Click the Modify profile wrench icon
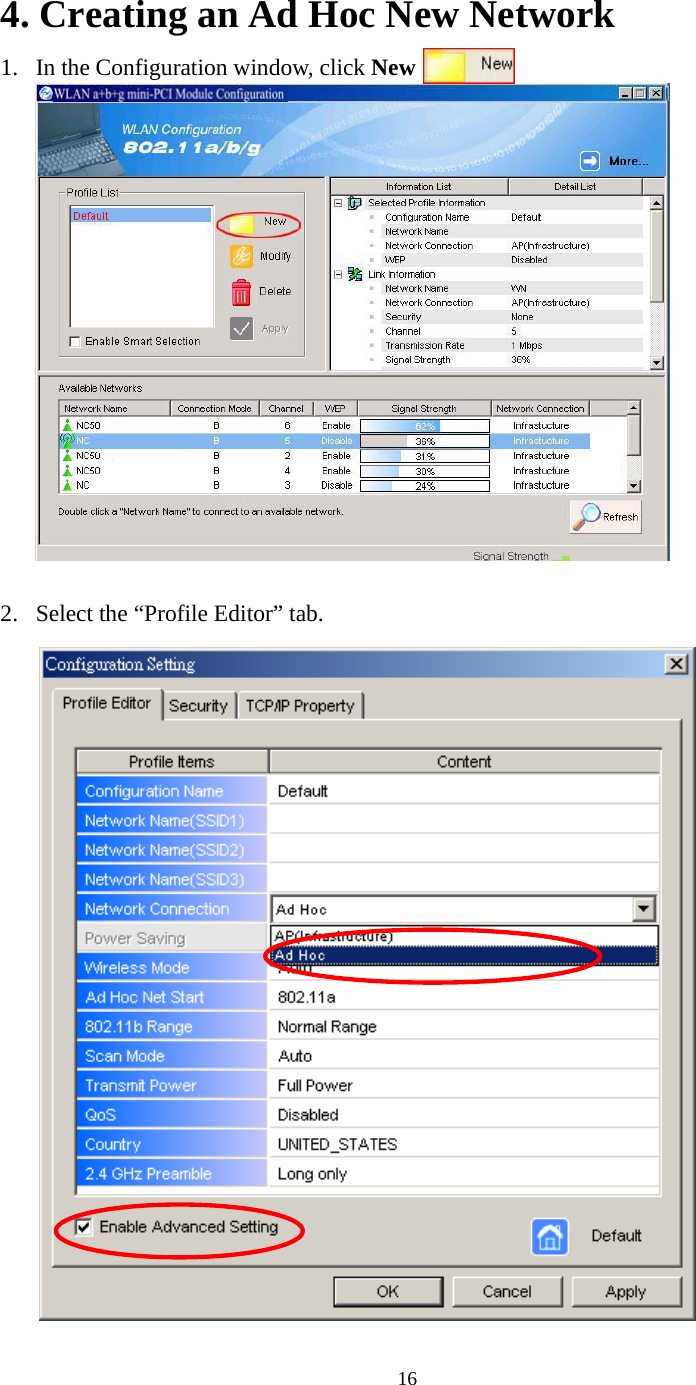The width and height of the screenshot is (696, 1385). coord(241,256)
